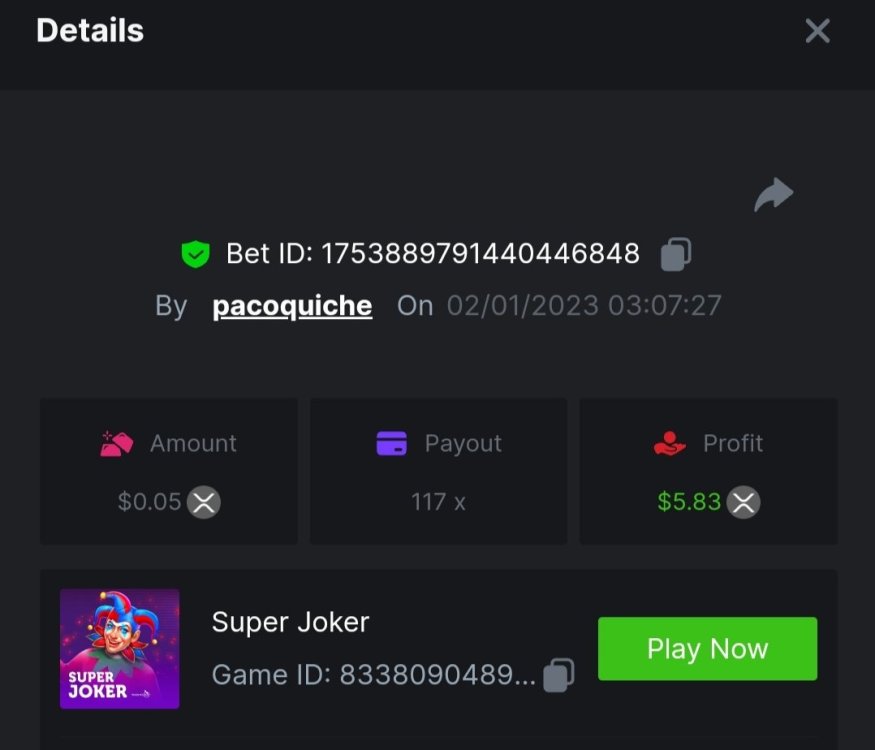Click the Super Joker game title
This screenshot has width=875, height=750.
tap(290, 622)
